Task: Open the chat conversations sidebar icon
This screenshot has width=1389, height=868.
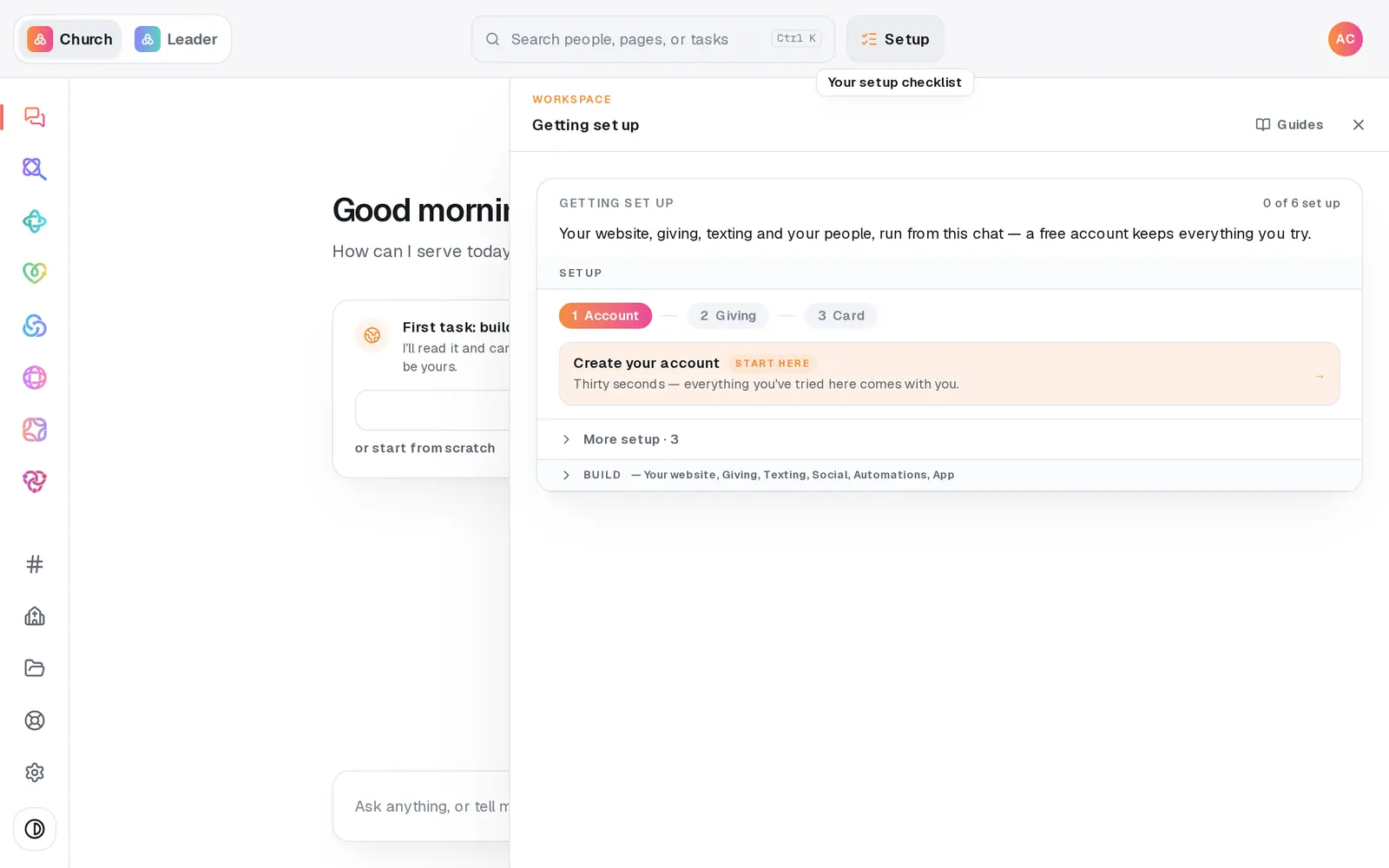Action: pyautogui.click(x=35, y=117)
